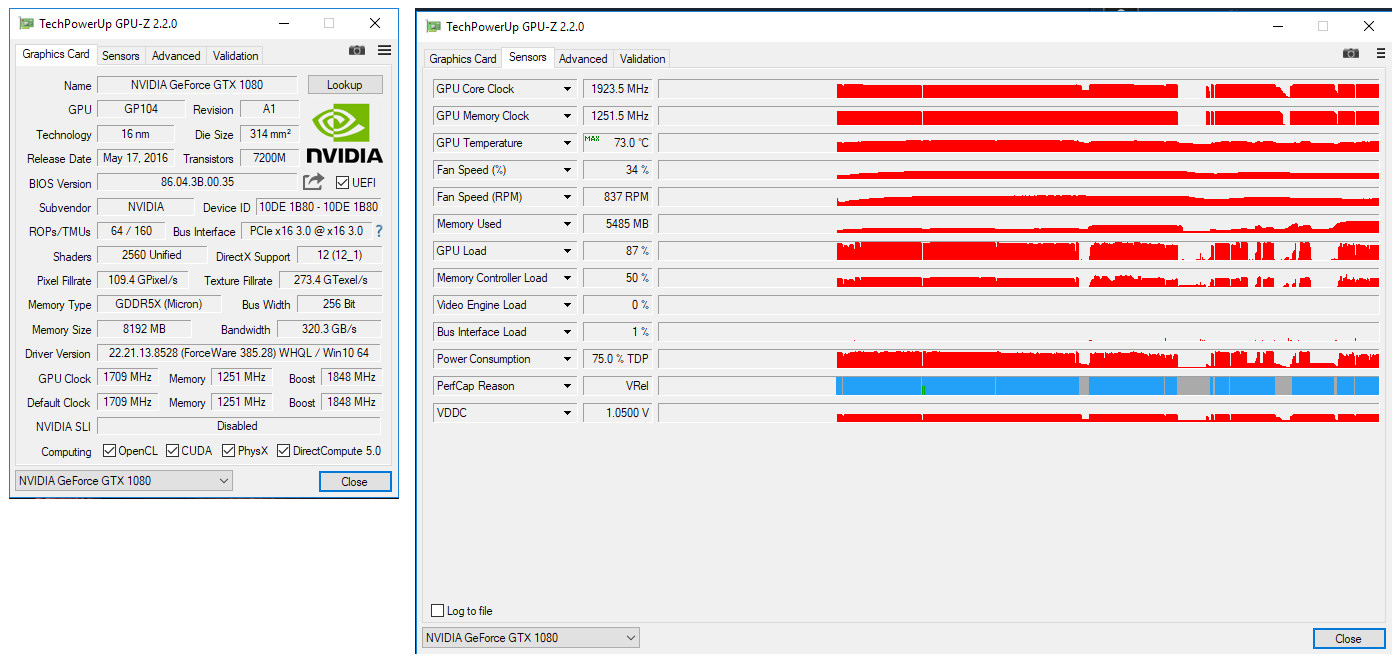Click the VDDC value 1.0500 V

pos(617,413)
